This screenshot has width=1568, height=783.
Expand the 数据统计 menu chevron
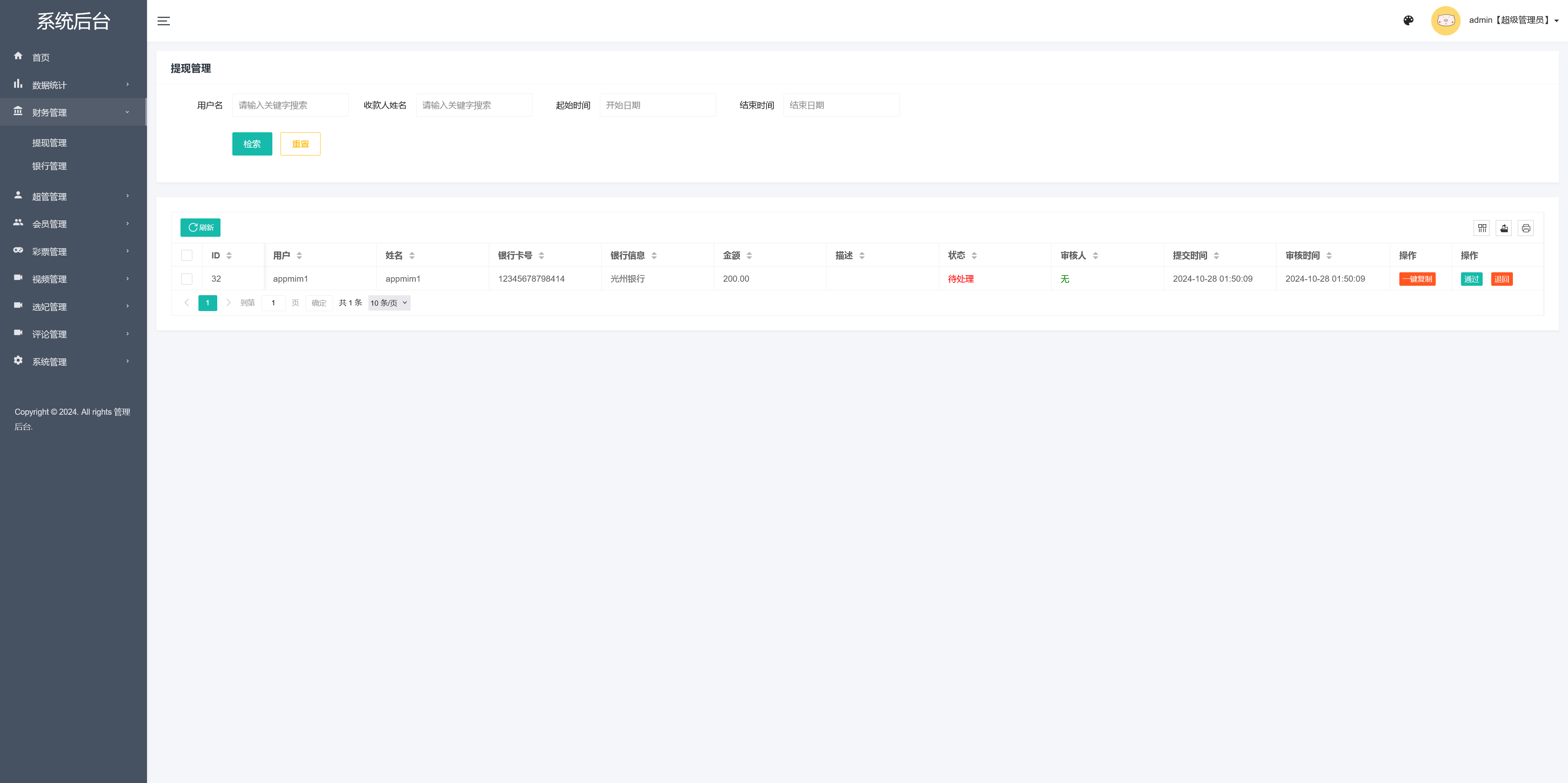point(127,84)
